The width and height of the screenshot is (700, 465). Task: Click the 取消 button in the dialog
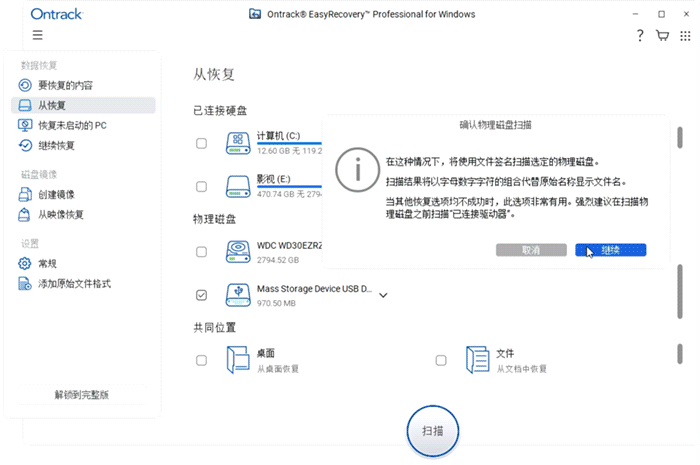click(531, 250)
